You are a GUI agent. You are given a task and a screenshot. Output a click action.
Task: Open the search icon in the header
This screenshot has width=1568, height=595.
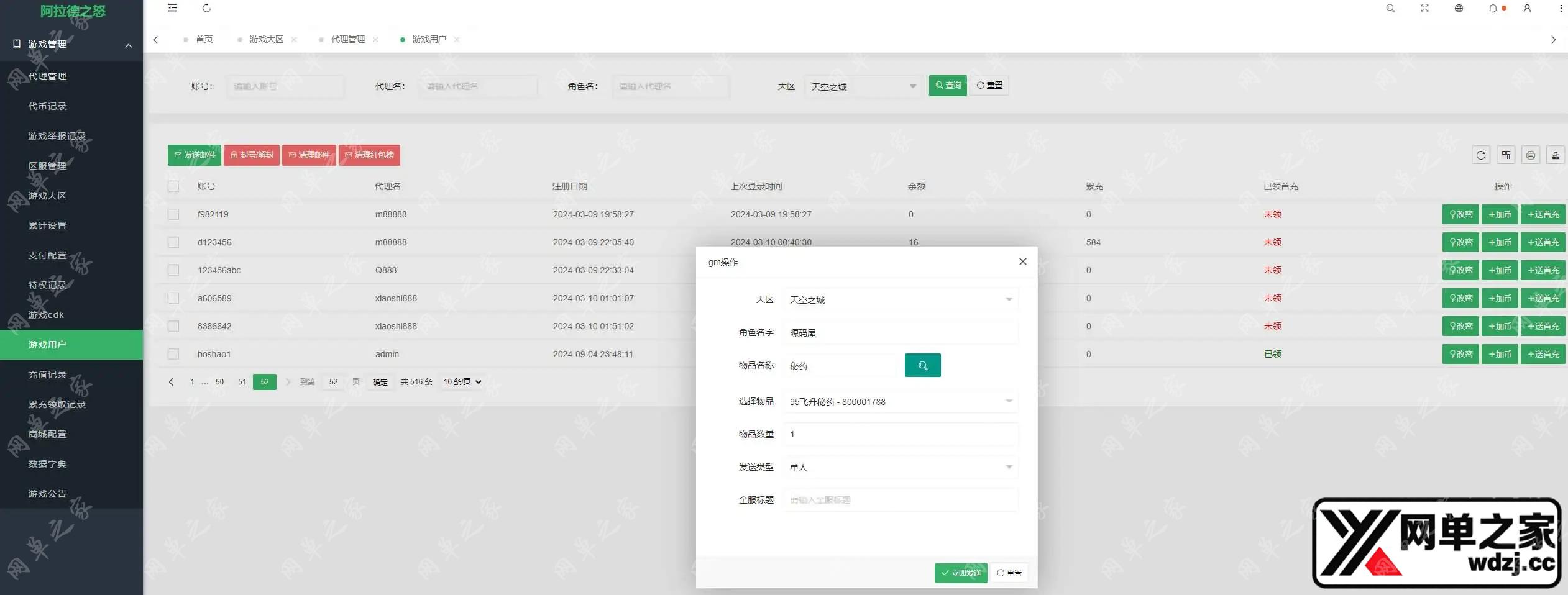[x=1390, y=8]
